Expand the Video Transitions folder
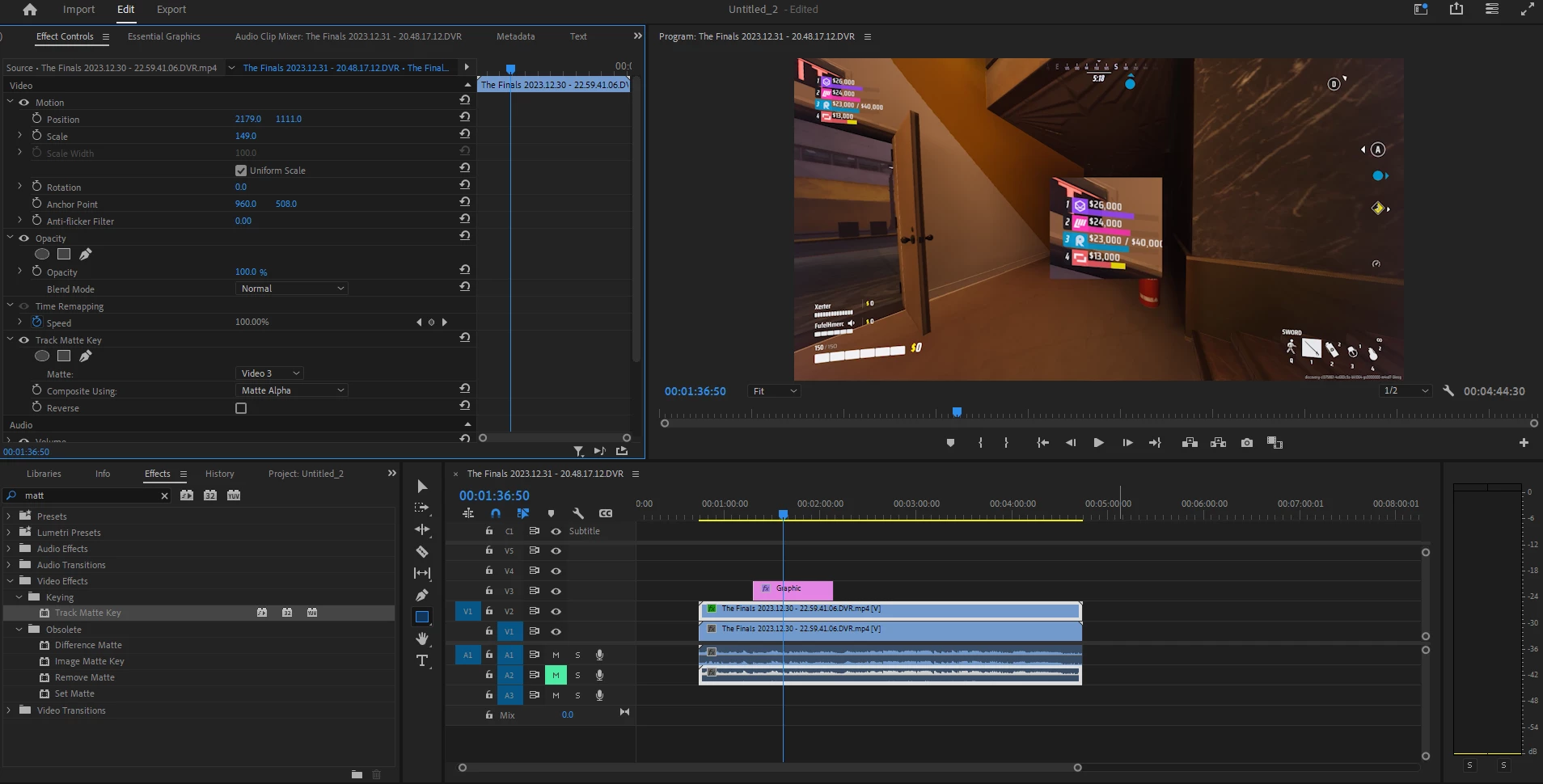 (x=9, y=710)
